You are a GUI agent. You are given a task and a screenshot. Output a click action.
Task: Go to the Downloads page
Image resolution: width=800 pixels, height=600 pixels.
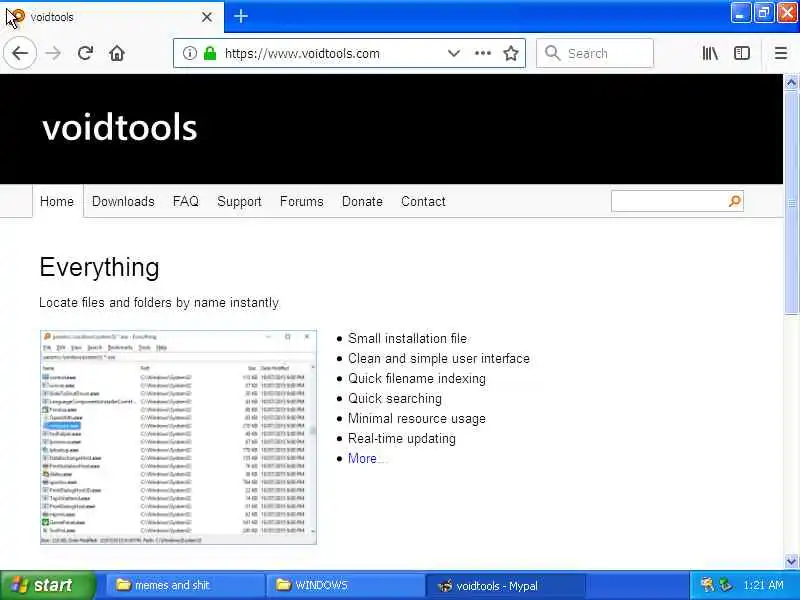point(123,202)
